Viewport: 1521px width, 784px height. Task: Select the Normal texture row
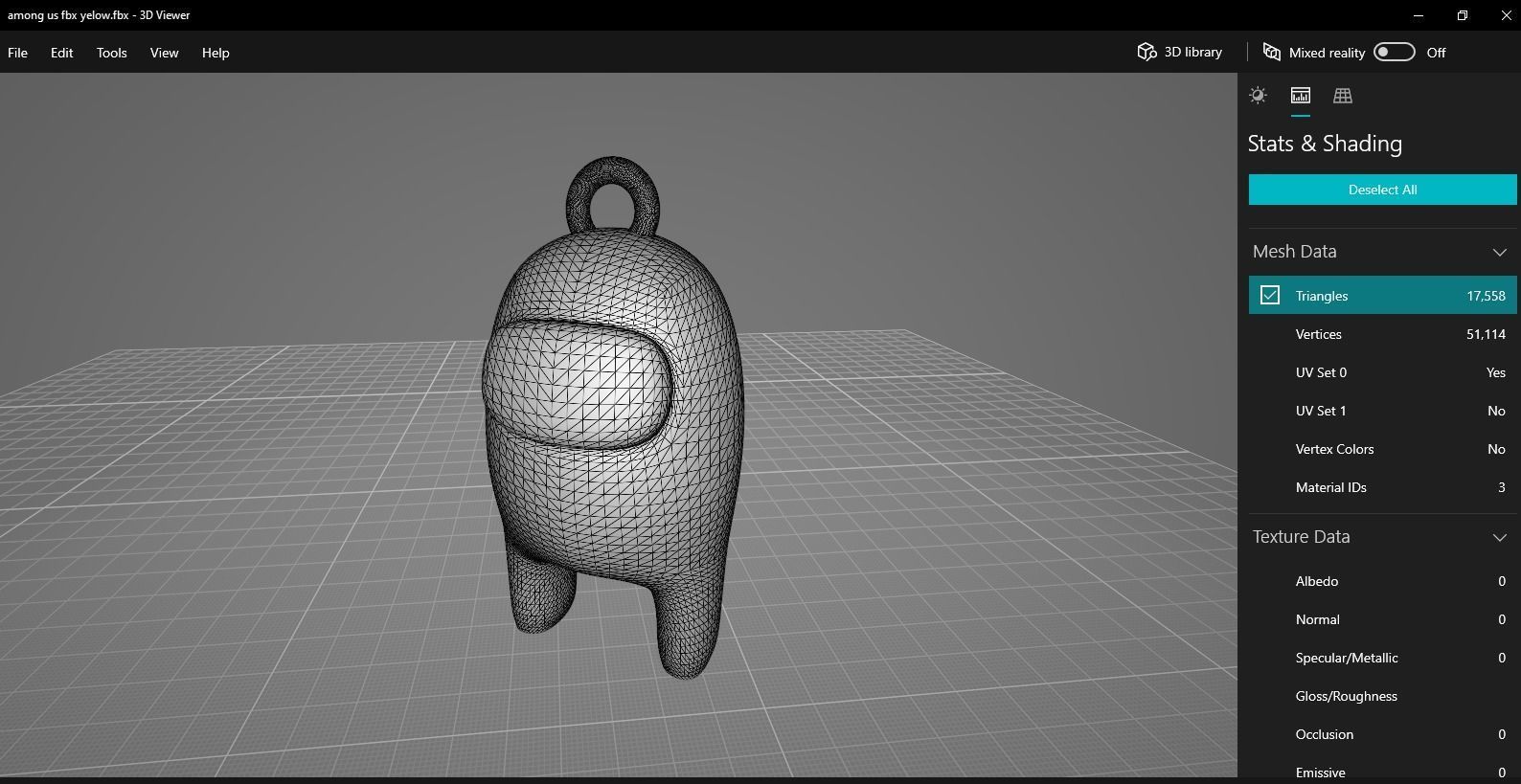coord(1382,619)
